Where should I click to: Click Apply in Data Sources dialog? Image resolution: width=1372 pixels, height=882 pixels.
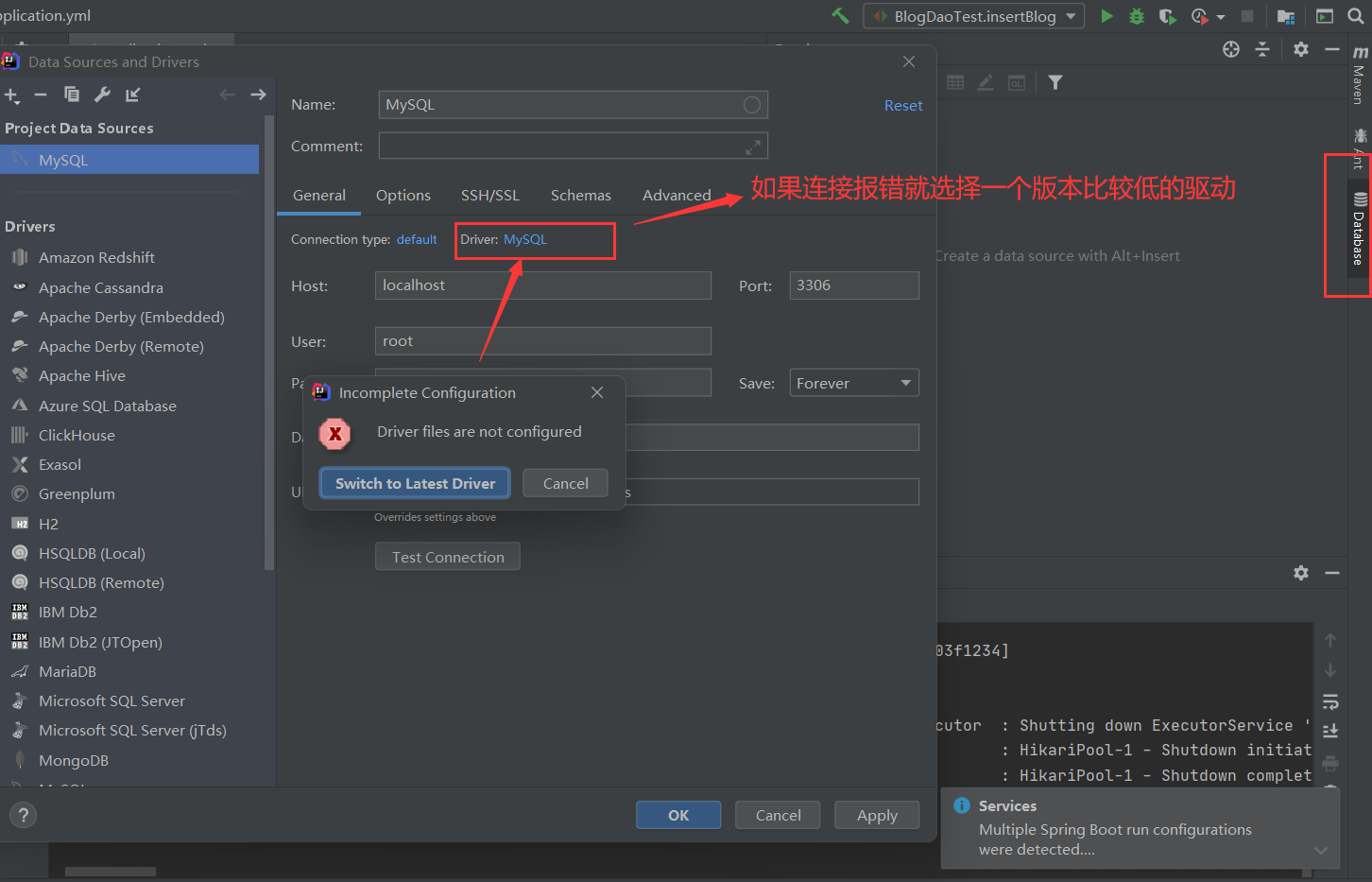click(x=877, y=815)
